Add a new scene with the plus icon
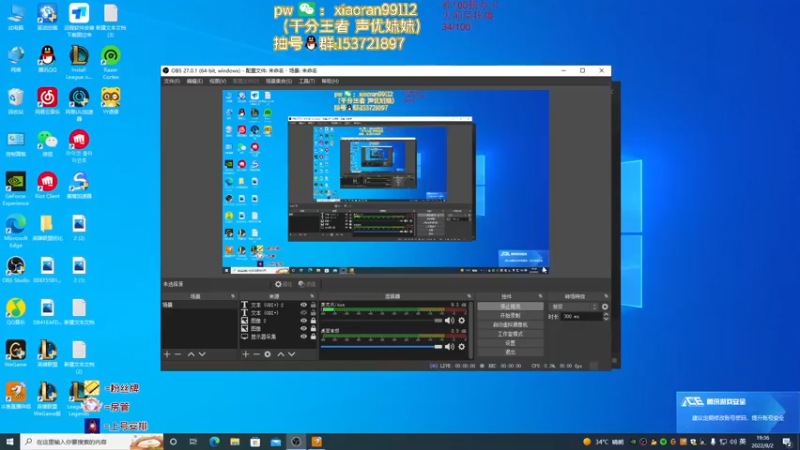The image size is (800, 450). click(167, 354)
